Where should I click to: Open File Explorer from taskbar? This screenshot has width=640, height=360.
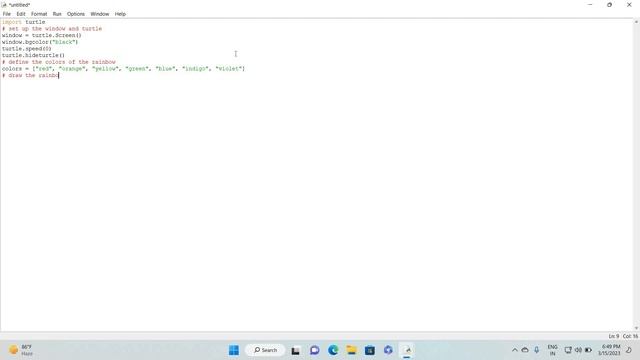click(351, 350)
